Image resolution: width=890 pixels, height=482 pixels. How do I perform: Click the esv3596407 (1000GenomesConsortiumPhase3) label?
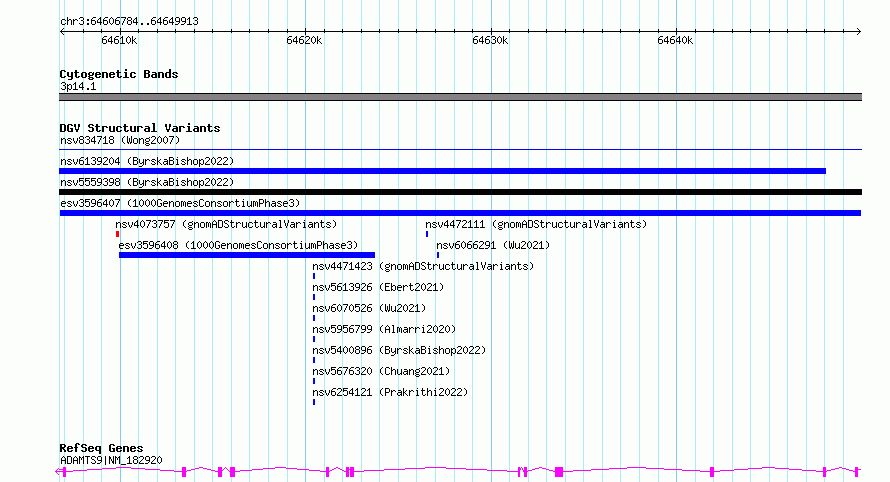[180, 203]
